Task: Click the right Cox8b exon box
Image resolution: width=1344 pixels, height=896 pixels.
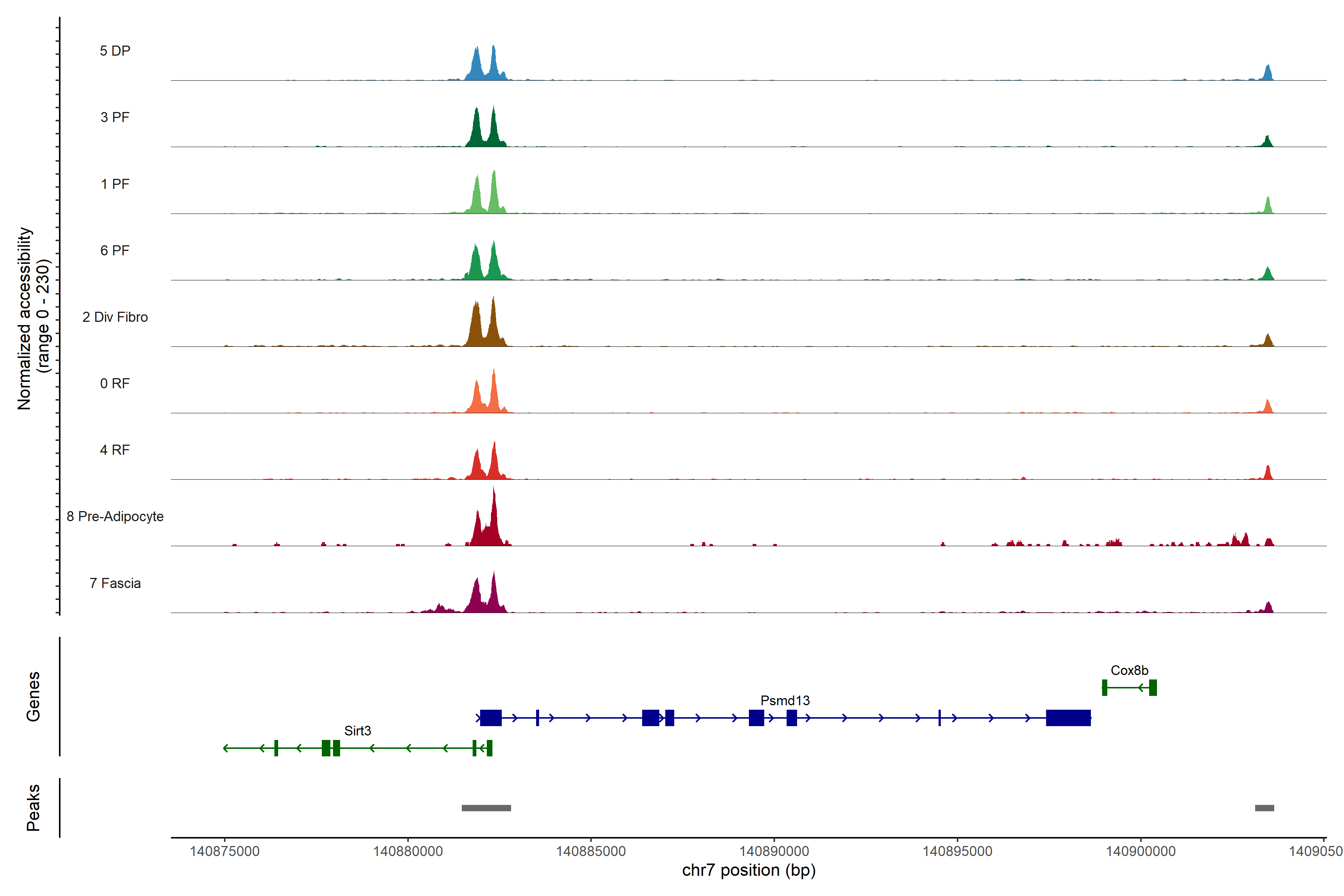Action: pyautogui.click(x=1152, y=687)
